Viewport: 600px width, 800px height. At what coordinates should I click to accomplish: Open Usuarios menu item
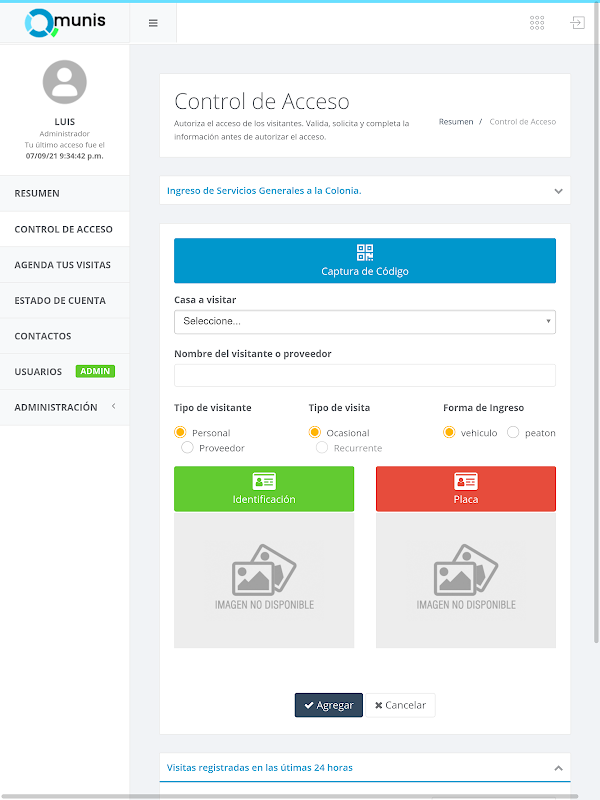[x=64, y=371]
